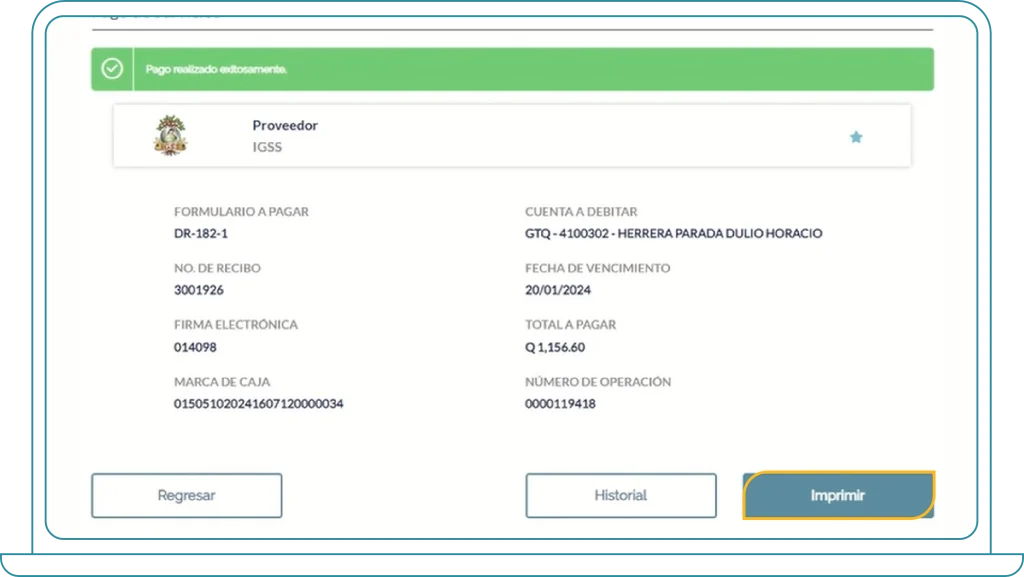
Task: Select the Proveedor heading text
Action: tap(285, 125)
